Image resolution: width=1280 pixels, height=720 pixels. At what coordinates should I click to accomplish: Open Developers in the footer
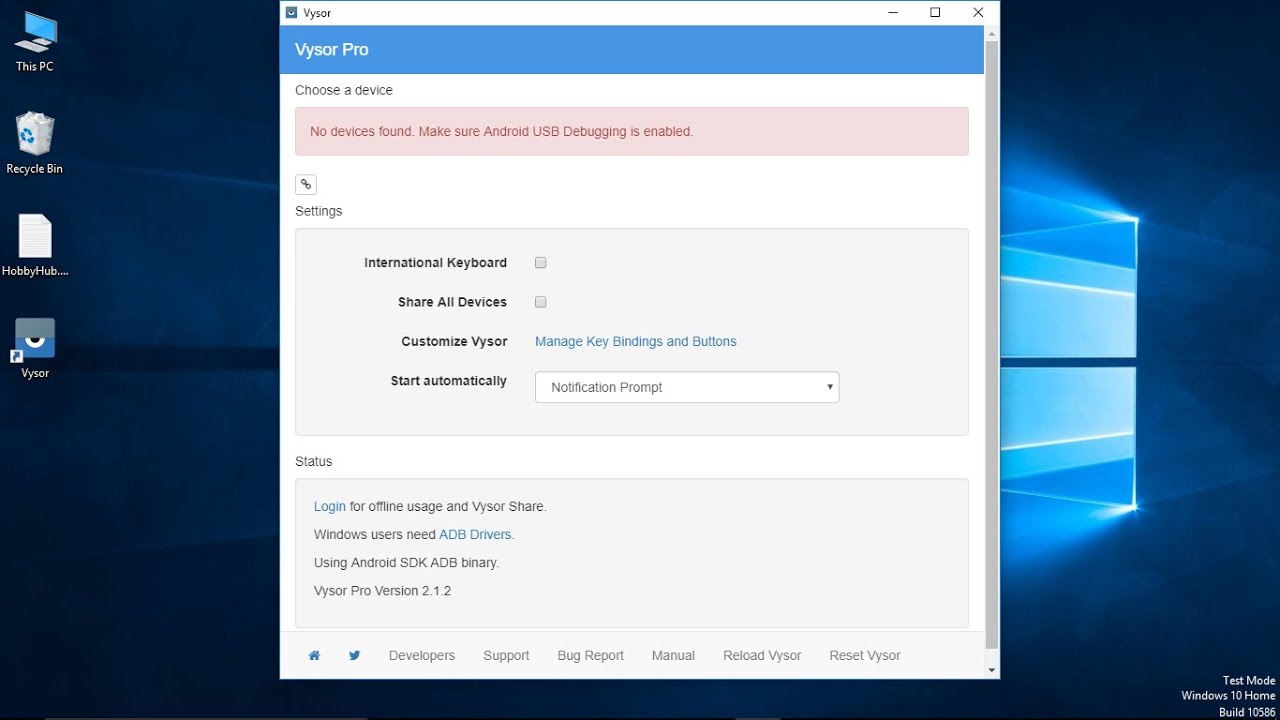click(422, 656)
